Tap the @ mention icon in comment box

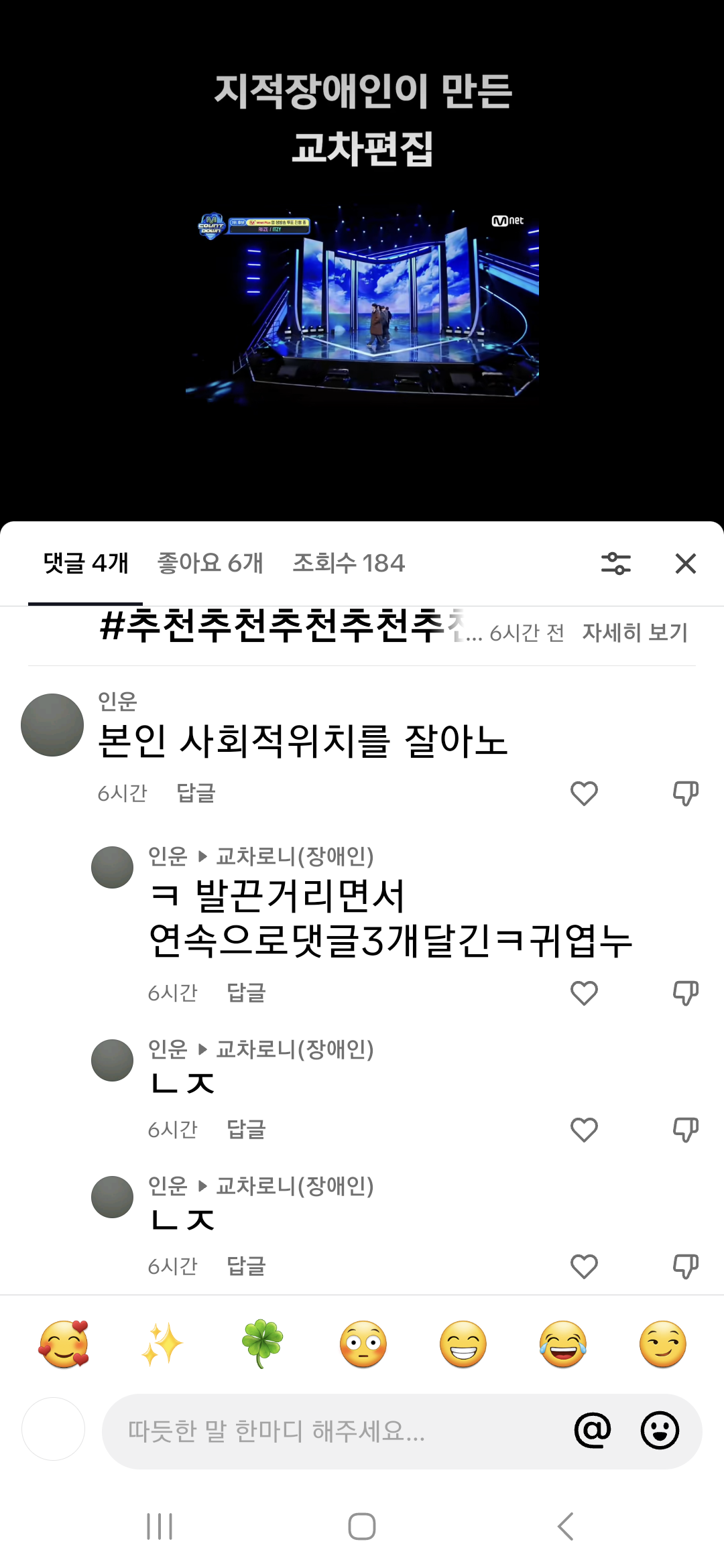tap(593, 1431)
